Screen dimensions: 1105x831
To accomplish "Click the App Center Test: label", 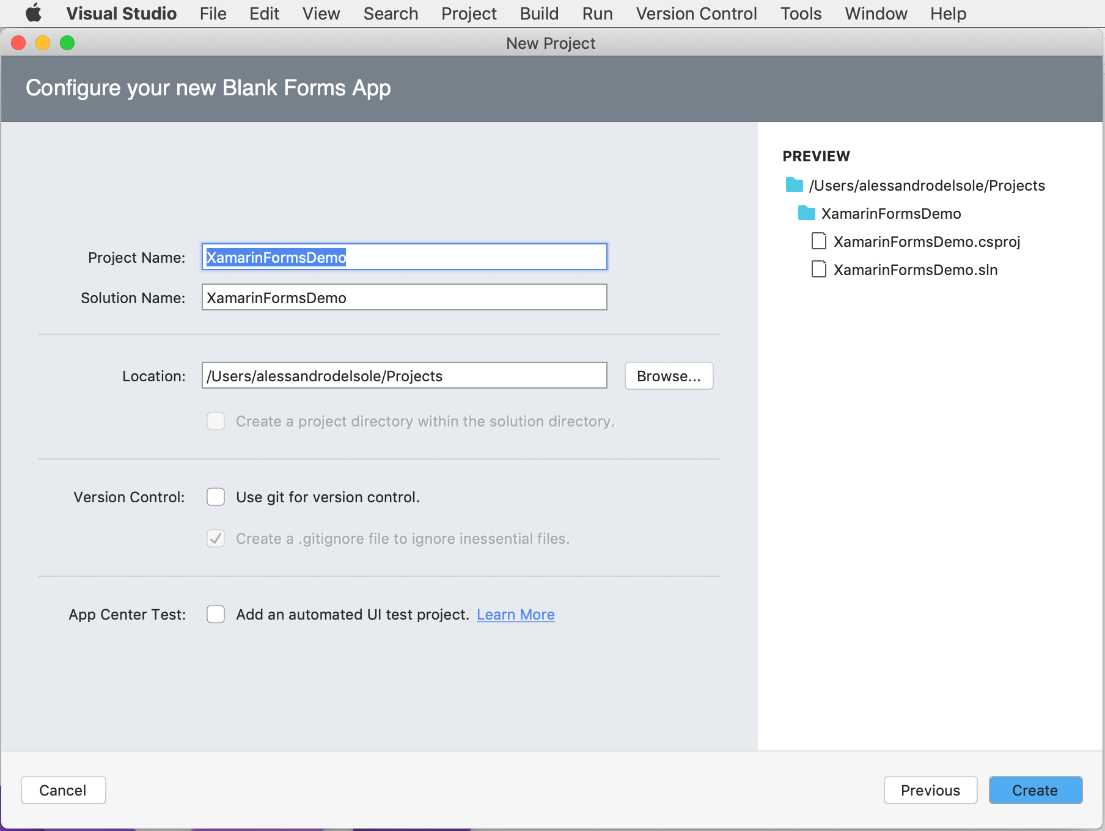I will point(127,615).
